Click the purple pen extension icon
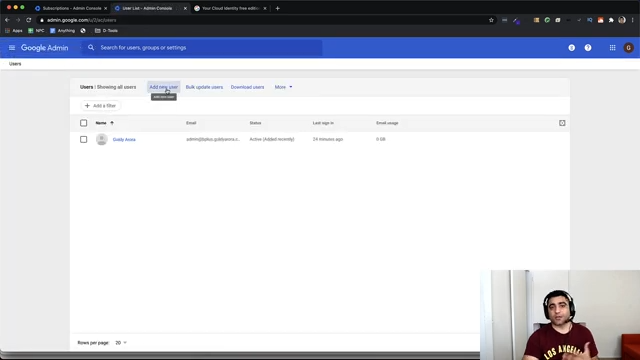This screenshot has height=360, width=640. click(x=516, y=20)
